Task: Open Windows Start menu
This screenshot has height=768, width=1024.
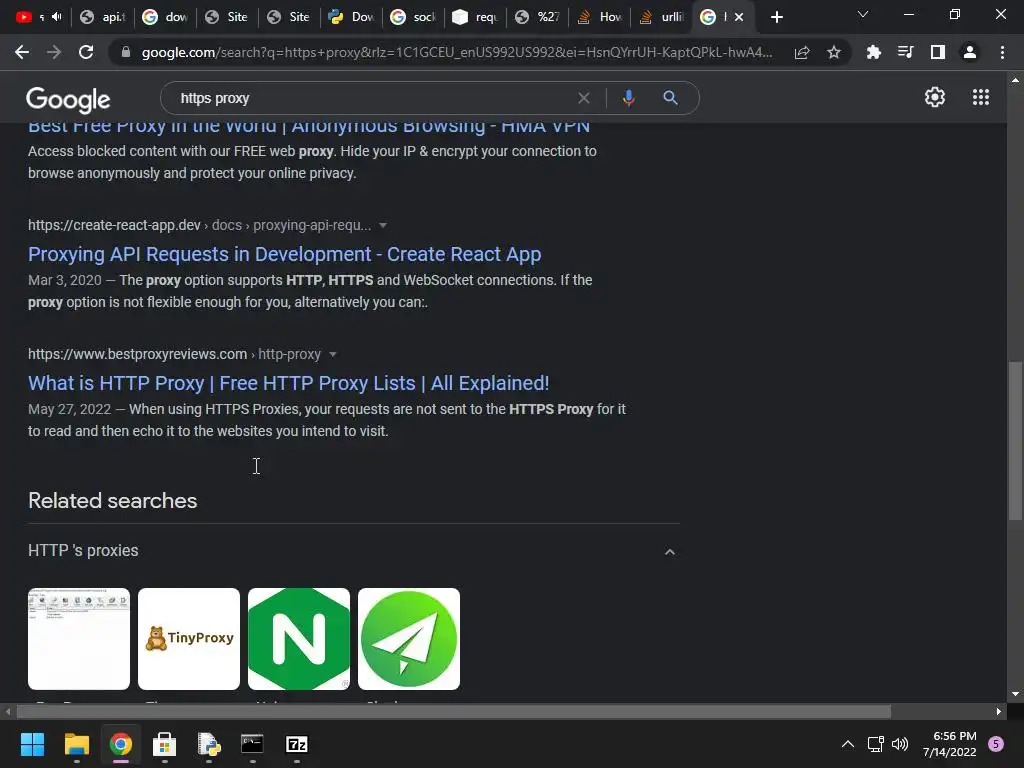Action: tap(32, 744)
